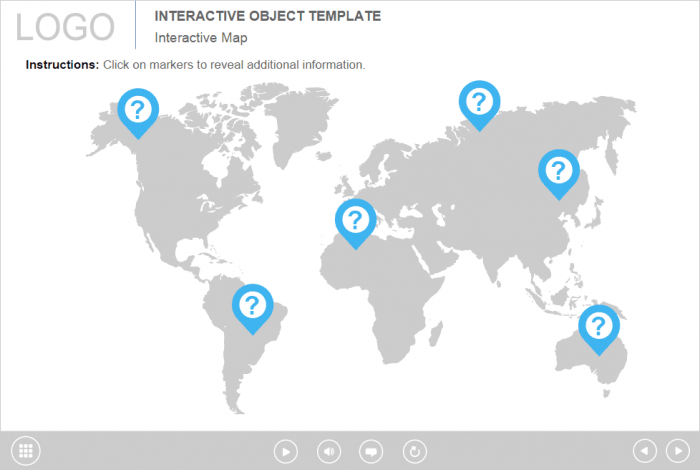Click the LOGO placeholder
The width and height of the screenshot is (700, 470).
pyautogui.click(x=66, y=27)
